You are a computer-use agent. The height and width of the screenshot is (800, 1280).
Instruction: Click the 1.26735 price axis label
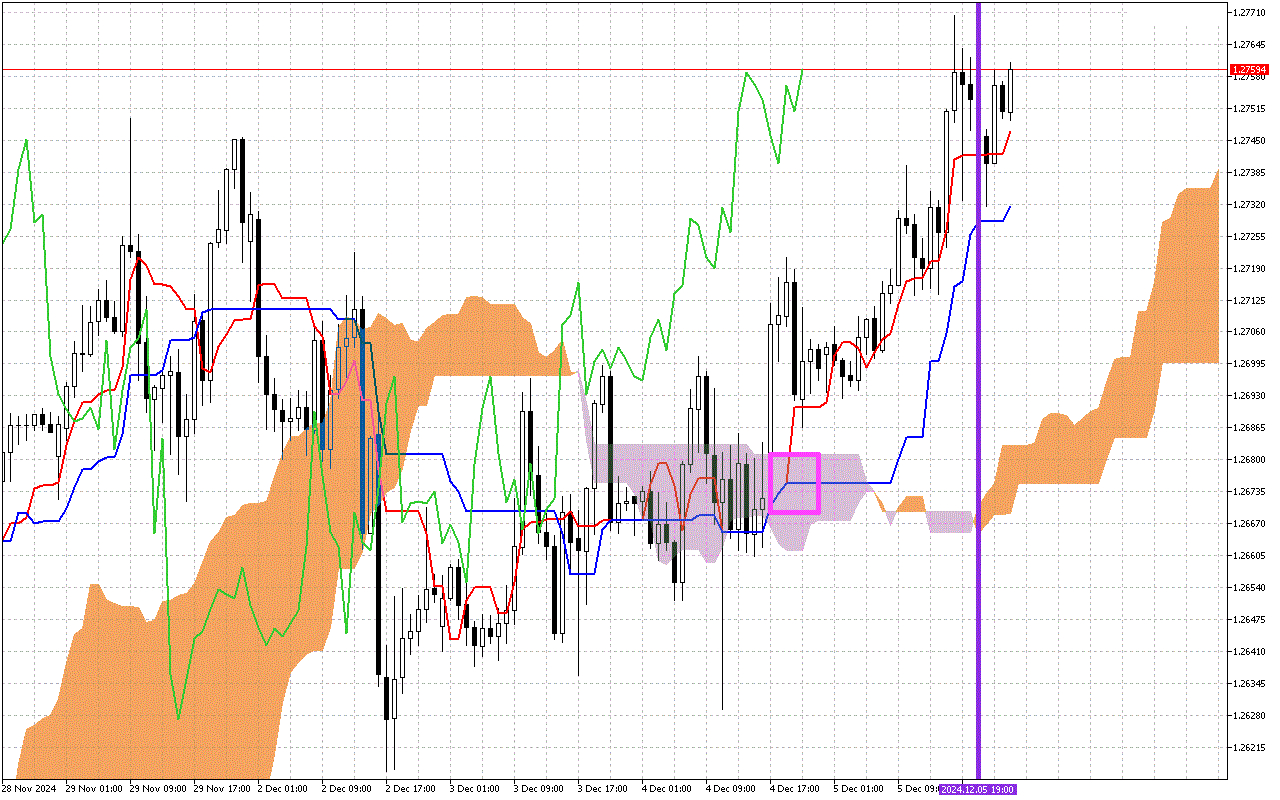tap(1249, 492)
